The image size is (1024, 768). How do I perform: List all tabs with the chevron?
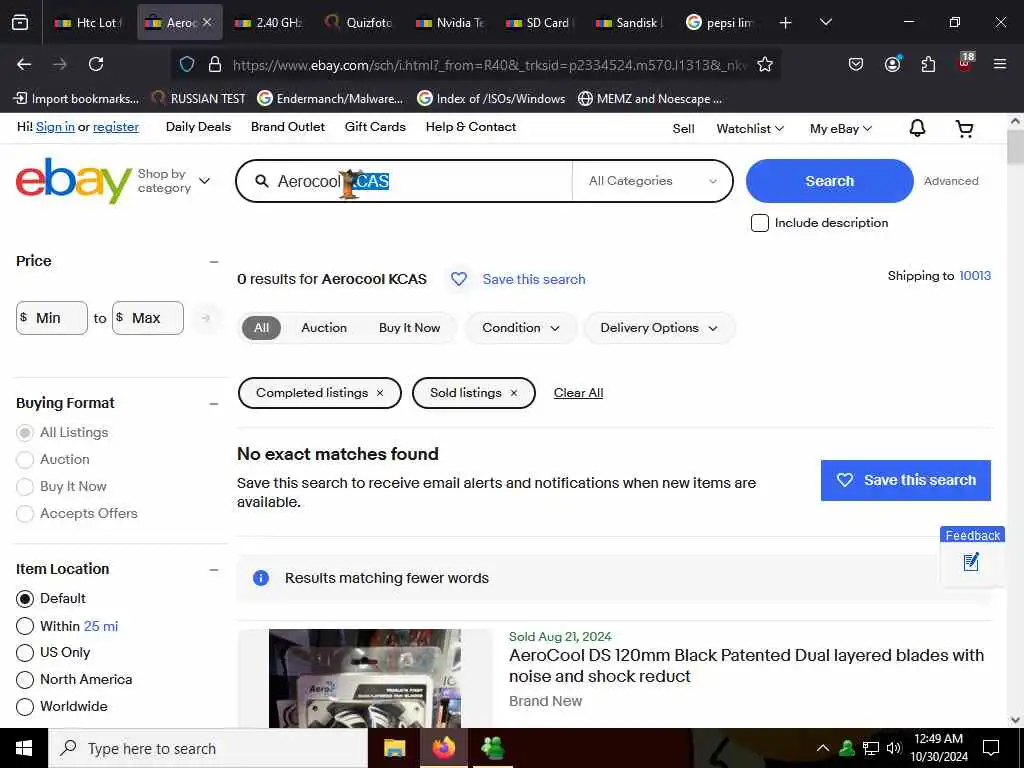point(826,22)
